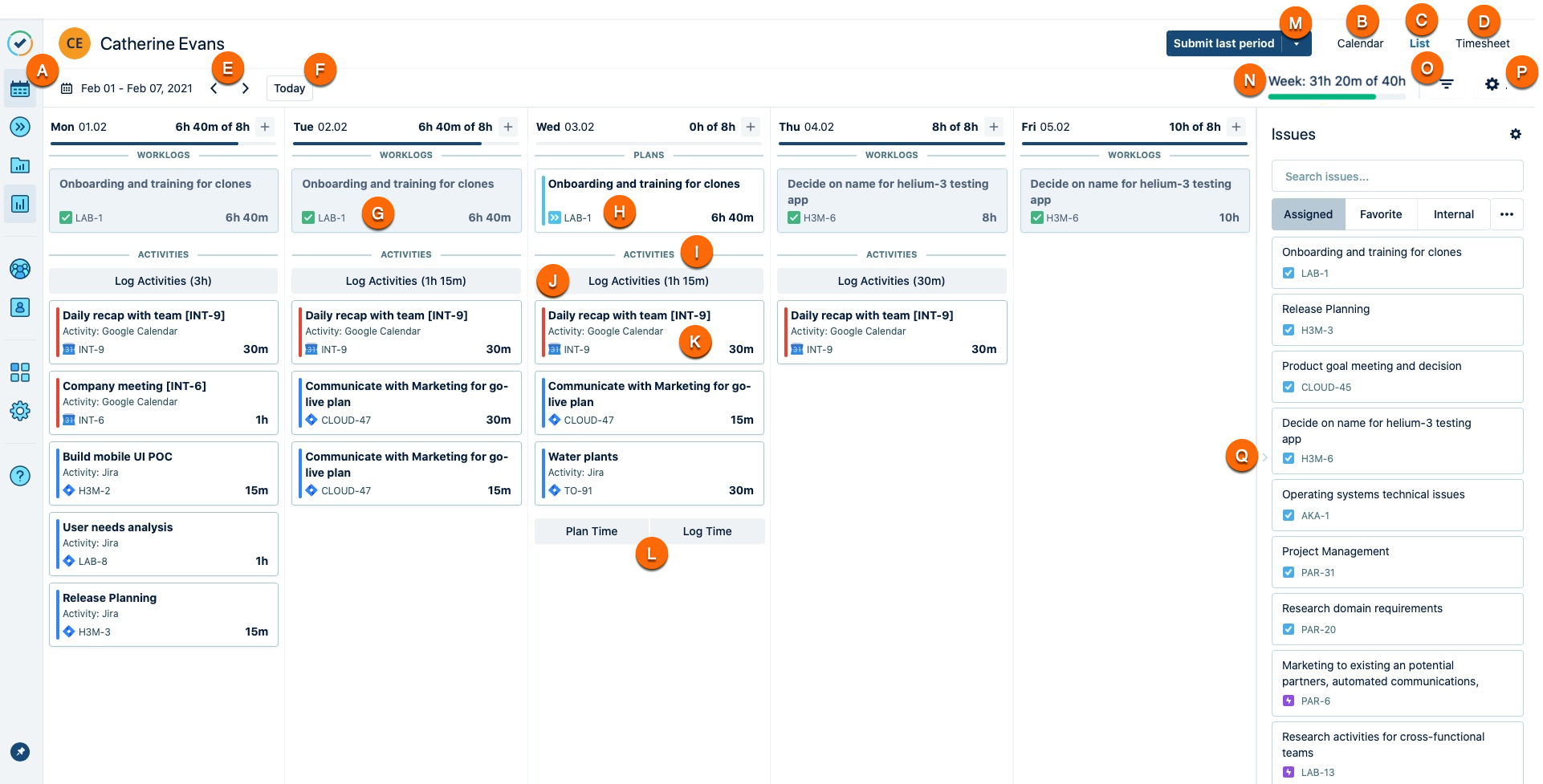Open Wednesday's planned LAB-1 card
Image resolution: width=1543 pixels, height=784 pixels.
point(649,201)
